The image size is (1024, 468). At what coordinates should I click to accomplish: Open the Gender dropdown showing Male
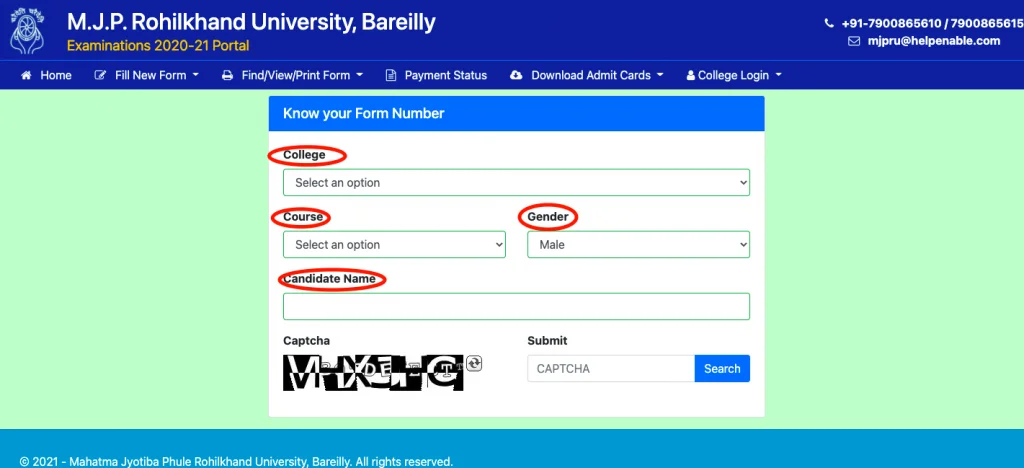(x=638, y=245)
